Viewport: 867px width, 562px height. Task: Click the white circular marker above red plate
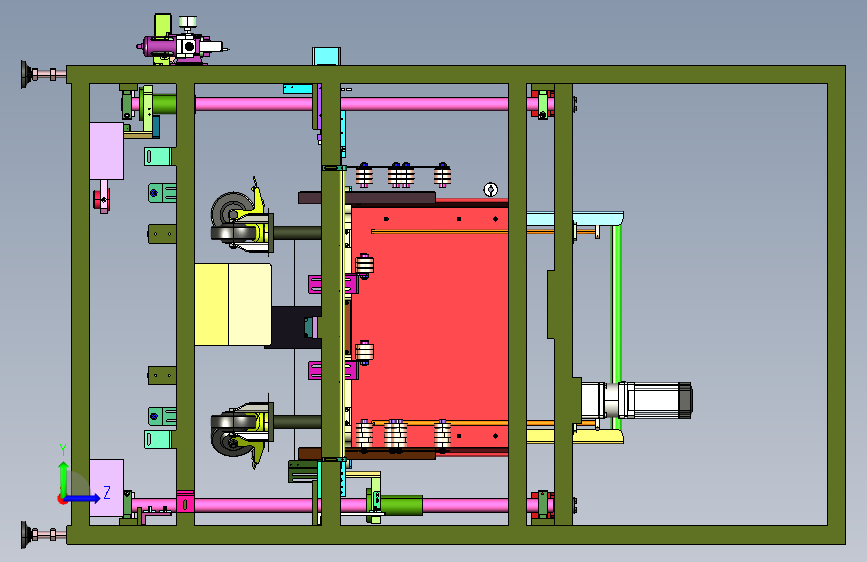490,190
